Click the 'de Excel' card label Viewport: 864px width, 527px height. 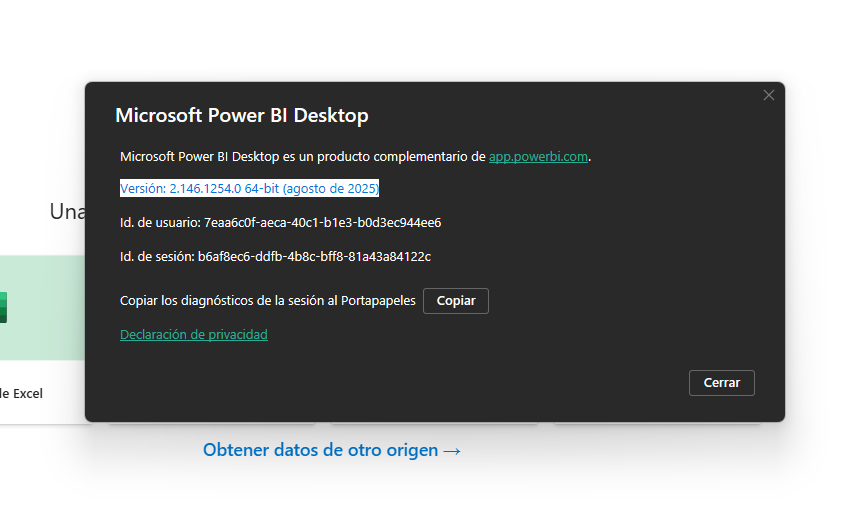(x=22, y=393)
